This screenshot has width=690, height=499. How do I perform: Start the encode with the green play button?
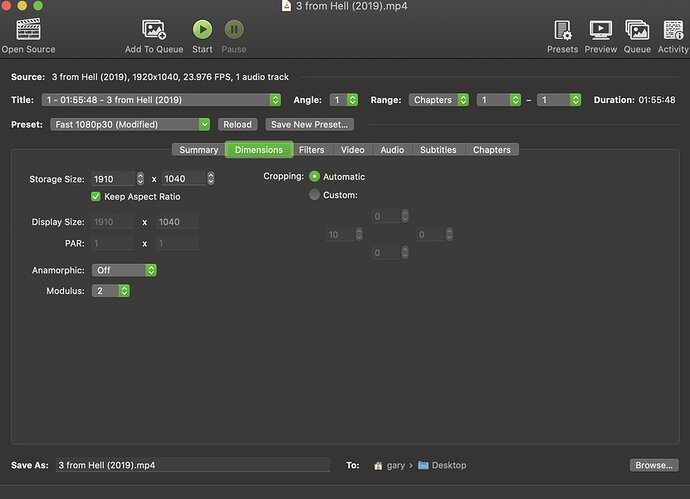[202, 29]
